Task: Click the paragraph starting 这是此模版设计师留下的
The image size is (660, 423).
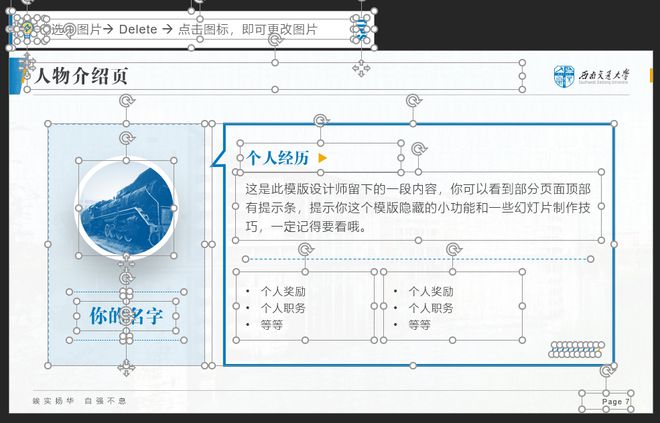Action: pyautogui.click(x=418, y=208)
